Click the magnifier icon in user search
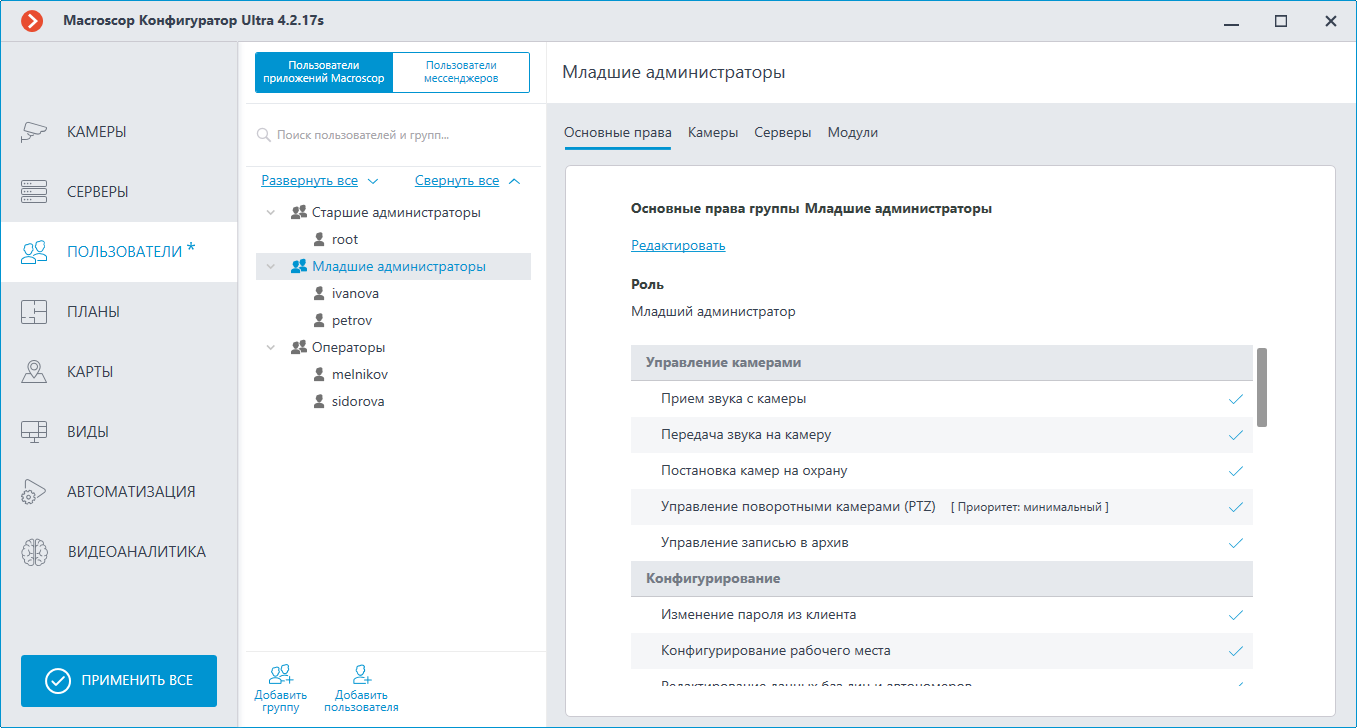Viewport: 1357px width, 728px height. point(264,134)
